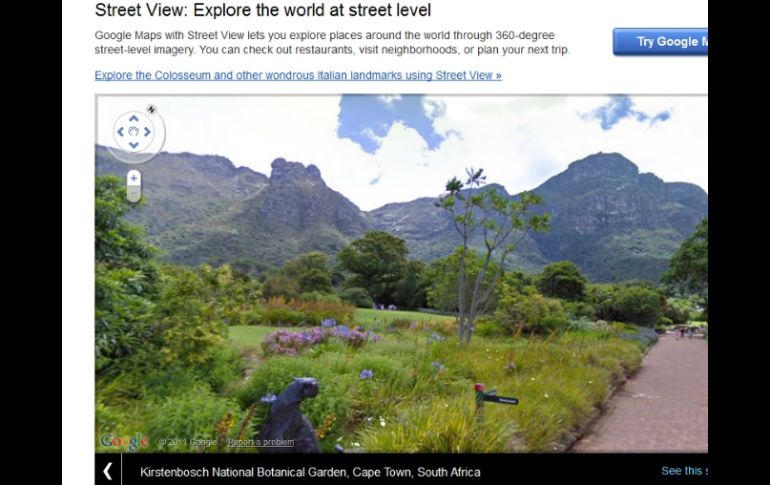Click the Try Google Maps button
The image size is (770, 485).
(660, 42)
